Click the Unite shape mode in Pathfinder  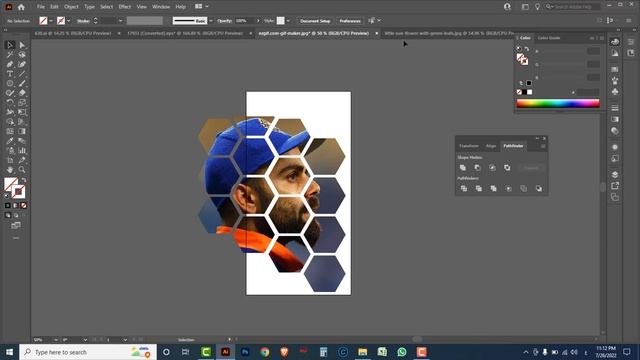(x=463, y=168)
